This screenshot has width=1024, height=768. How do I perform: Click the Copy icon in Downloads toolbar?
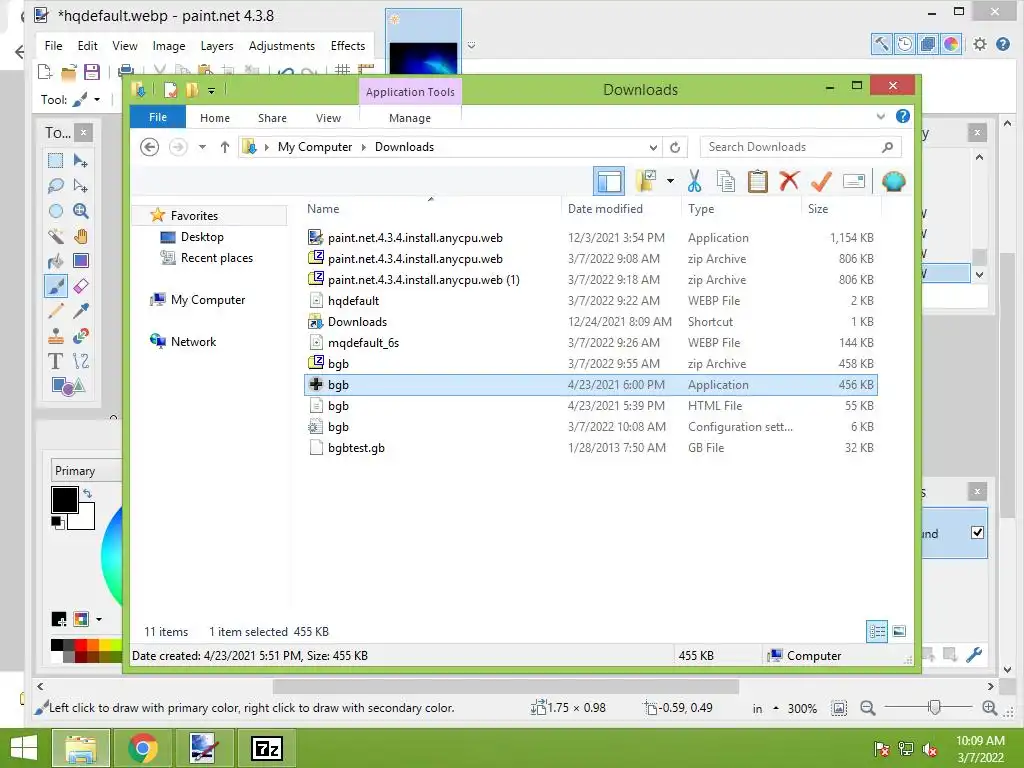pyautogui.click(x=726, y=182)
